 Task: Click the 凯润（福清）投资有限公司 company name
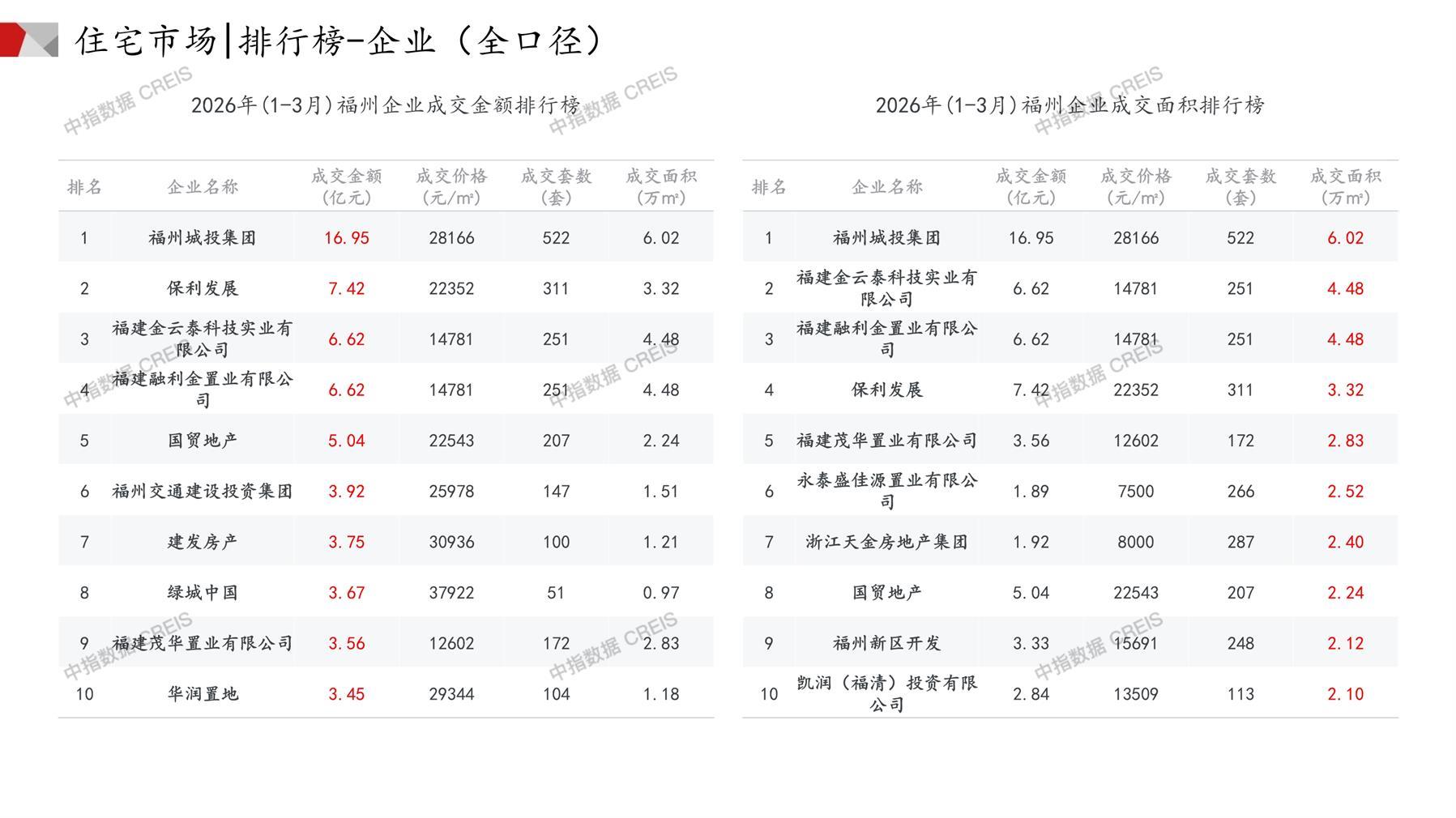click(x=886, y=693)
